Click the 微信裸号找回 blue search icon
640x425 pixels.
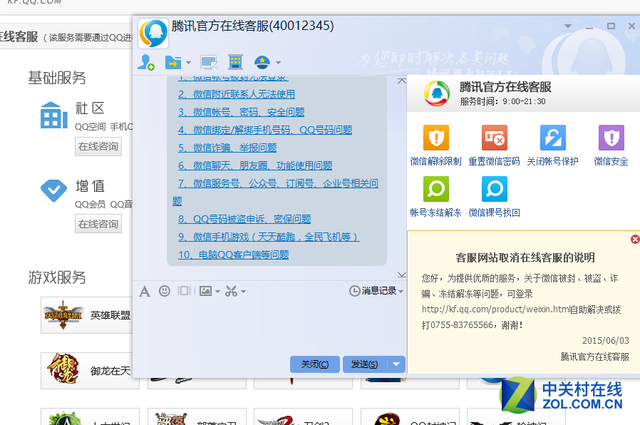click(x=494, y=189)
